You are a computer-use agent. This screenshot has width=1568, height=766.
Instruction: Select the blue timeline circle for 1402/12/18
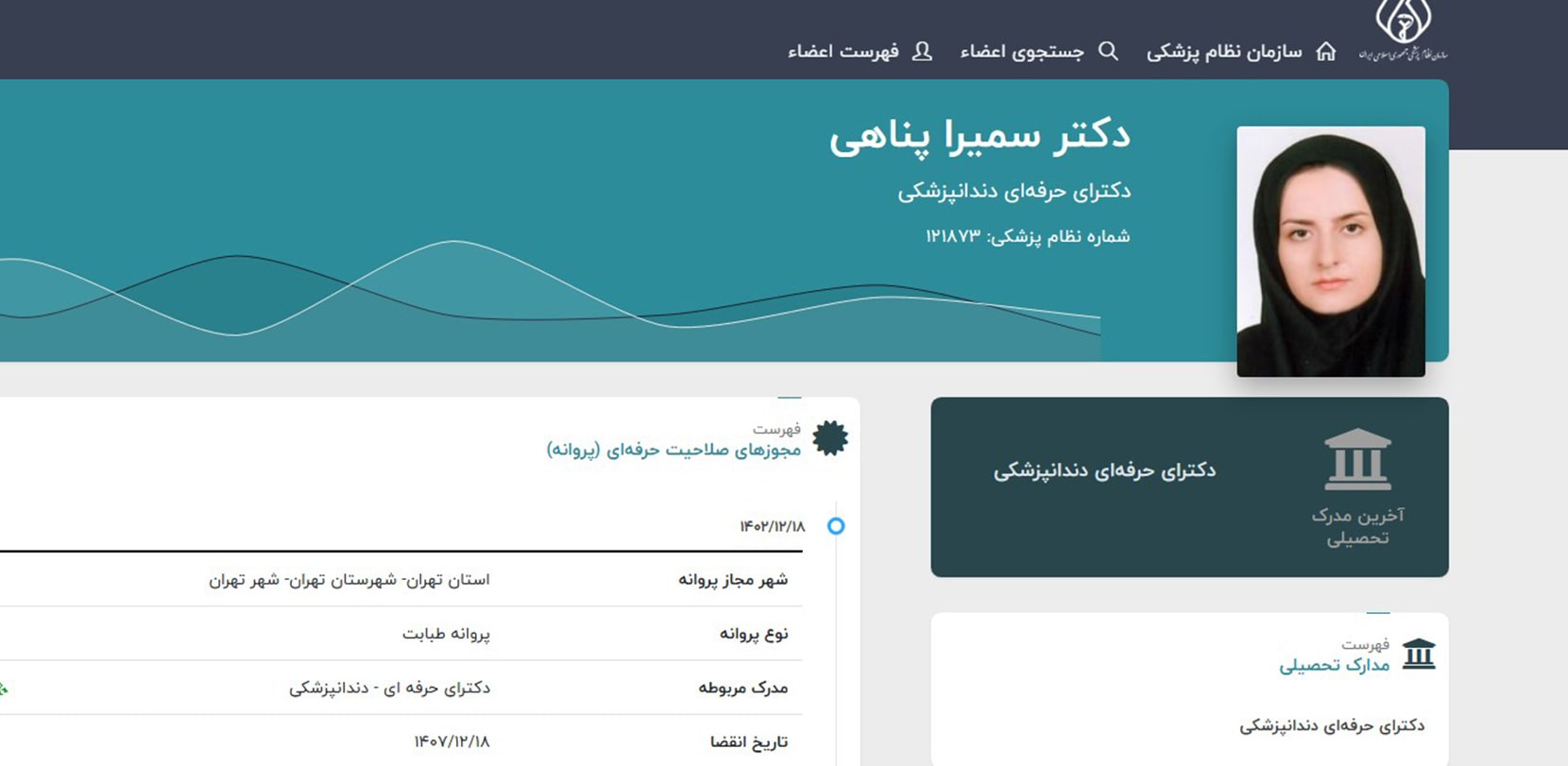pos(836,526)
